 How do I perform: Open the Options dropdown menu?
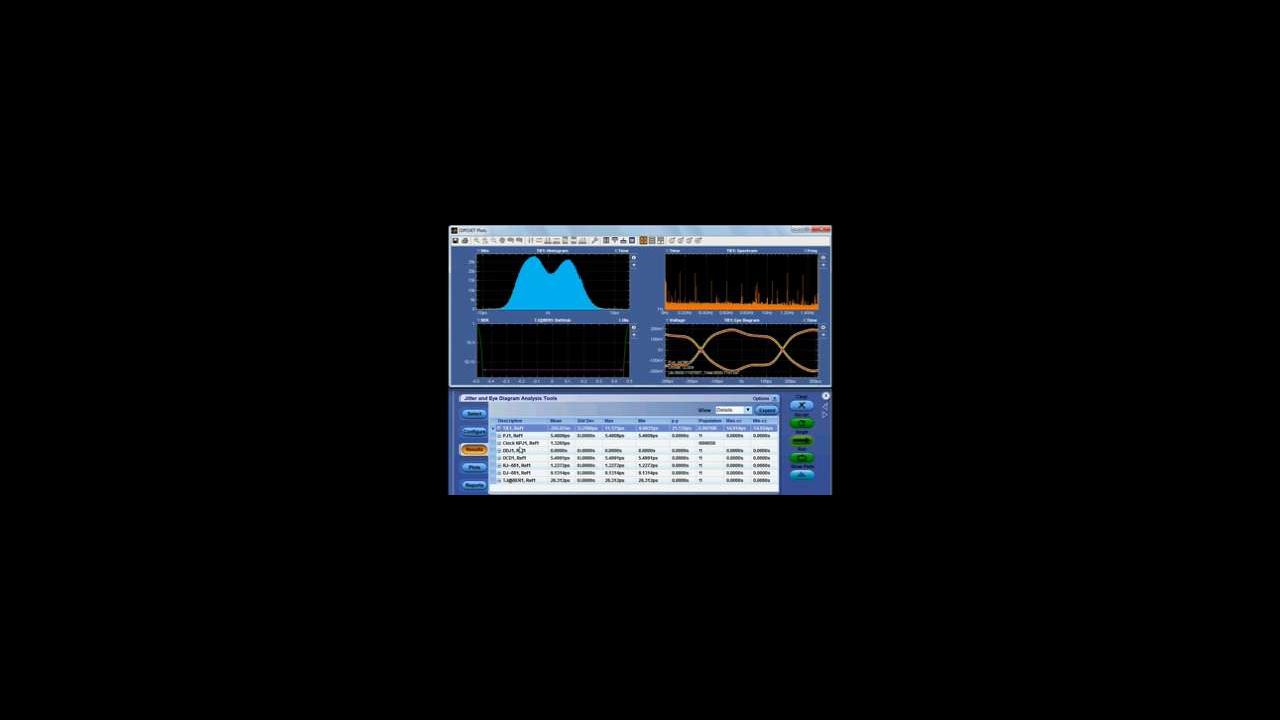pyautogui.click(x=764, y=398)
